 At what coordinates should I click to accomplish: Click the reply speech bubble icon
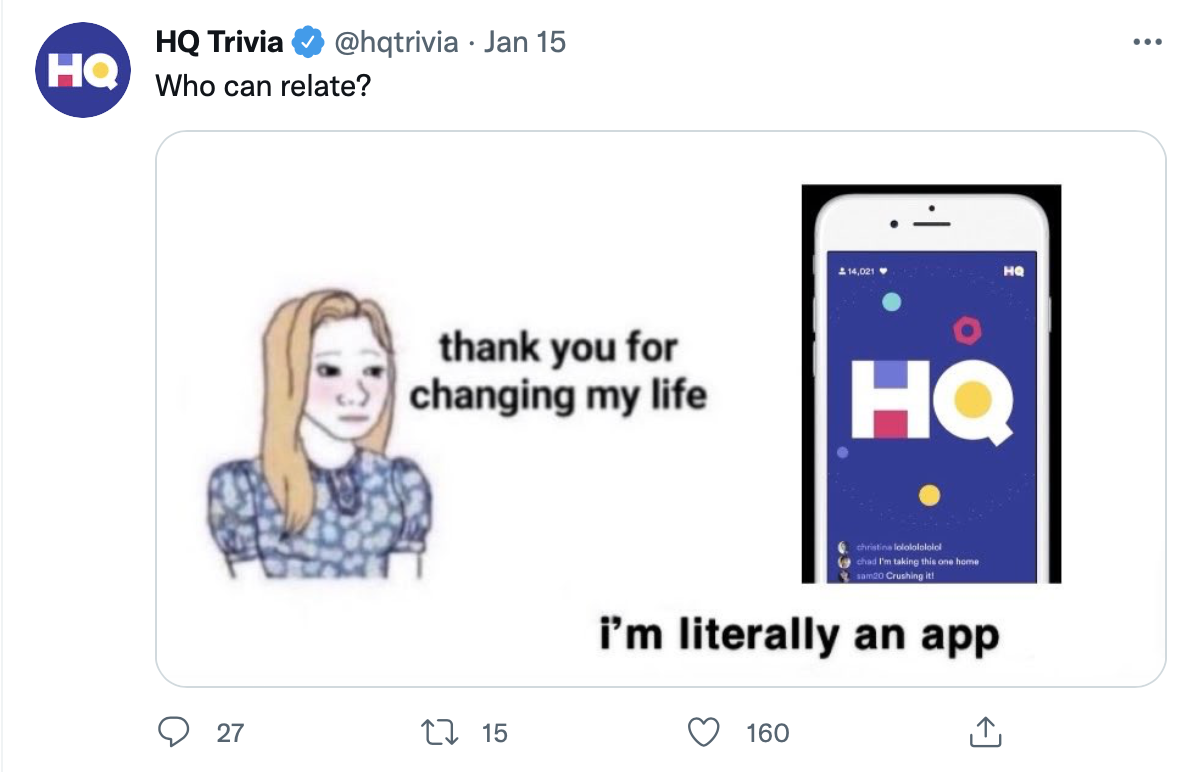(173, 732)
